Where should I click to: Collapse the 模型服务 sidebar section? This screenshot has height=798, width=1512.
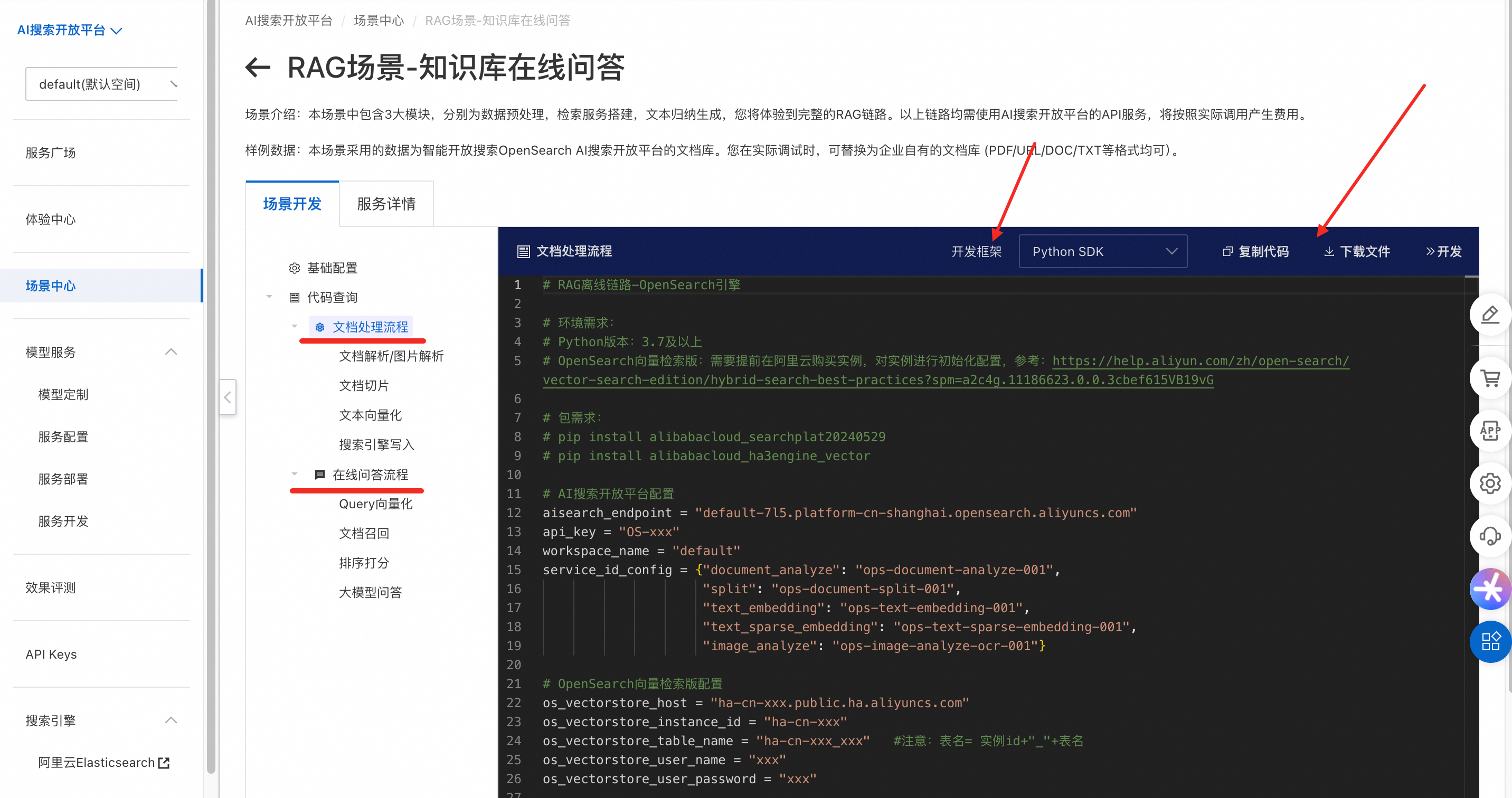[171, 352]
